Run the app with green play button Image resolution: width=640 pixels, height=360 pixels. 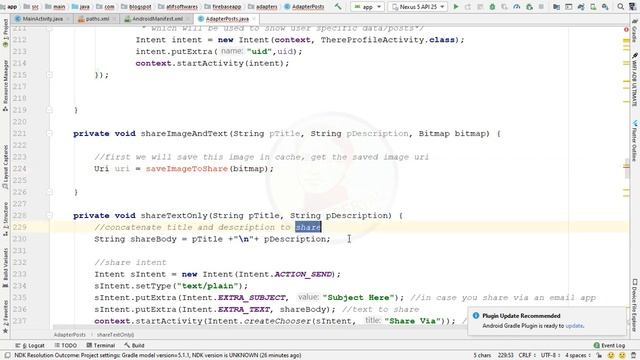[x=456, y=7]
